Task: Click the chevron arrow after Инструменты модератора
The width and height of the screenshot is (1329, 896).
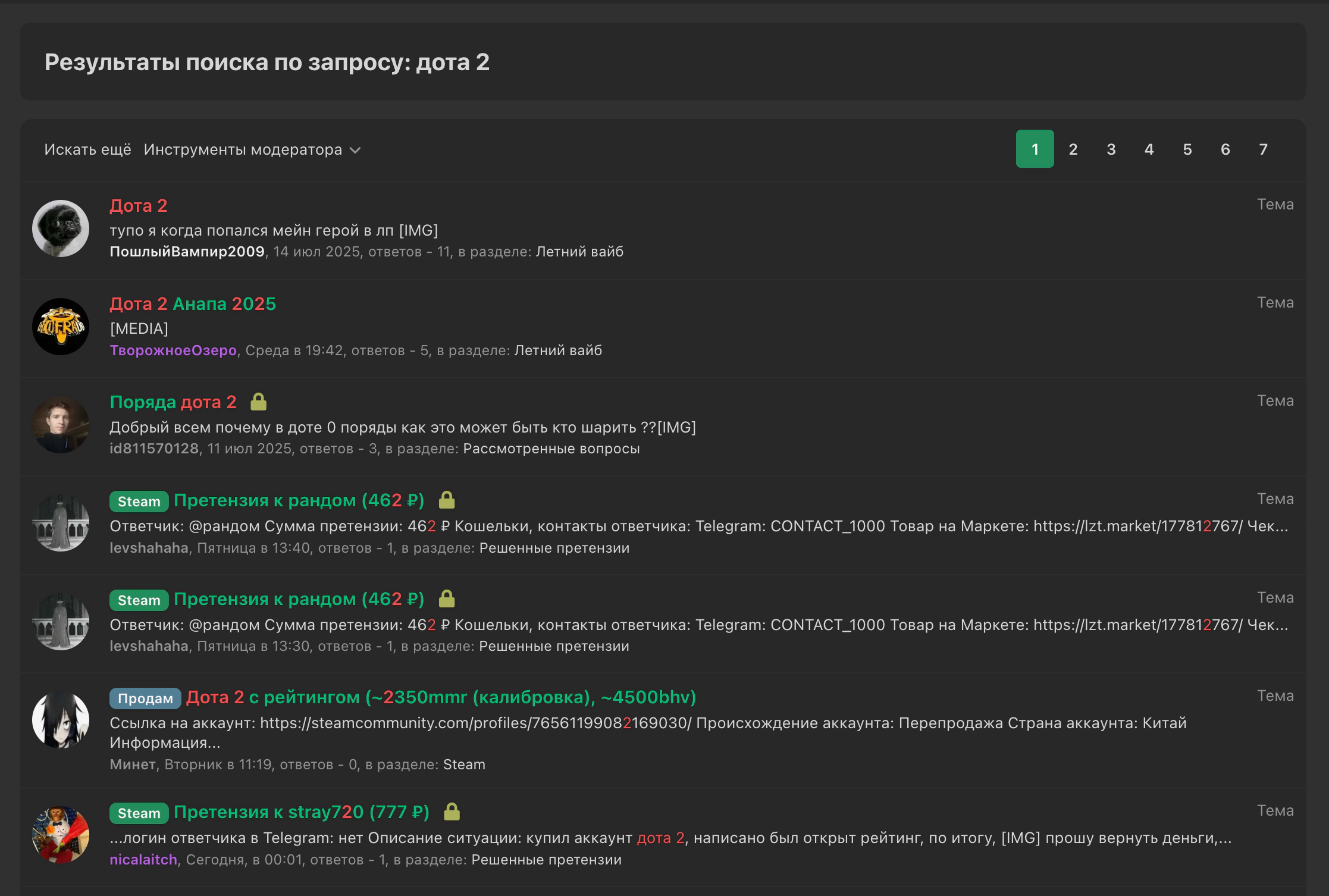Action: point(355,150)
